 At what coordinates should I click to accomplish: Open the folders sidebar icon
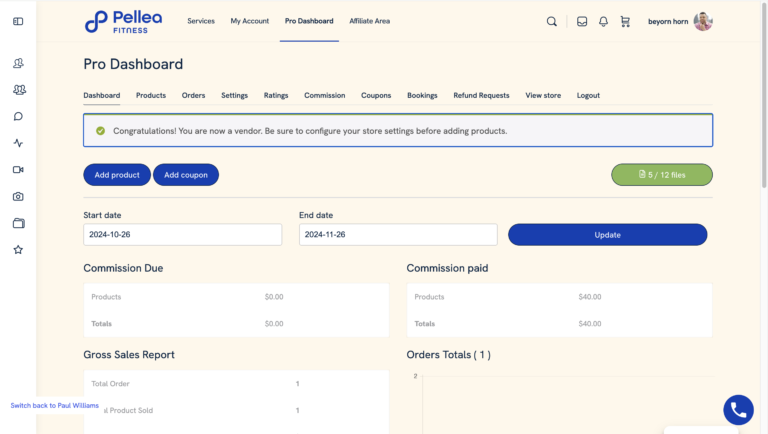(x=19, y=223)
